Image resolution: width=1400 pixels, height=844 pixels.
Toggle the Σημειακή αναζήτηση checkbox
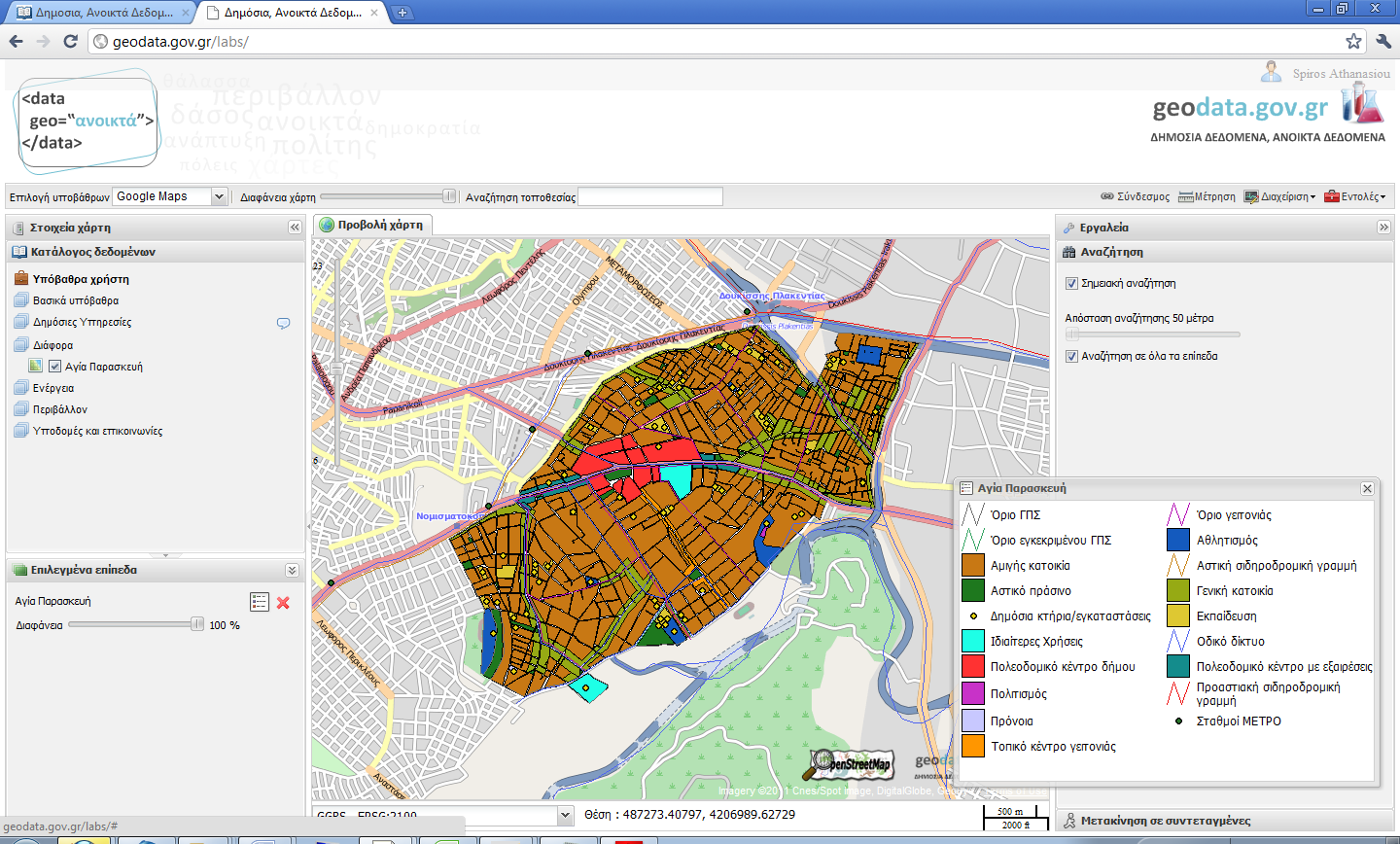click(x=1071, y=284)
